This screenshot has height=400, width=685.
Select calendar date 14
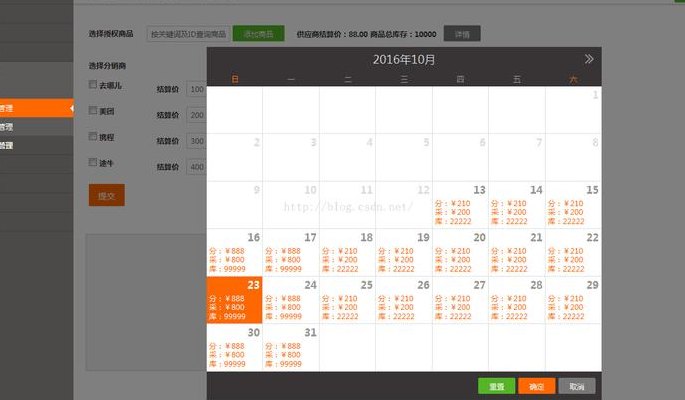(517, 205)
